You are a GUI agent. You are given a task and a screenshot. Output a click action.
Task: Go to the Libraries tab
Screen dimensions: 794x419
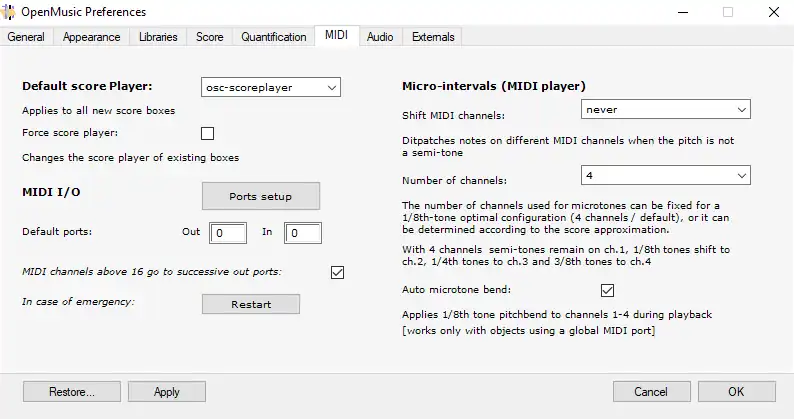[x=158, y=37]
